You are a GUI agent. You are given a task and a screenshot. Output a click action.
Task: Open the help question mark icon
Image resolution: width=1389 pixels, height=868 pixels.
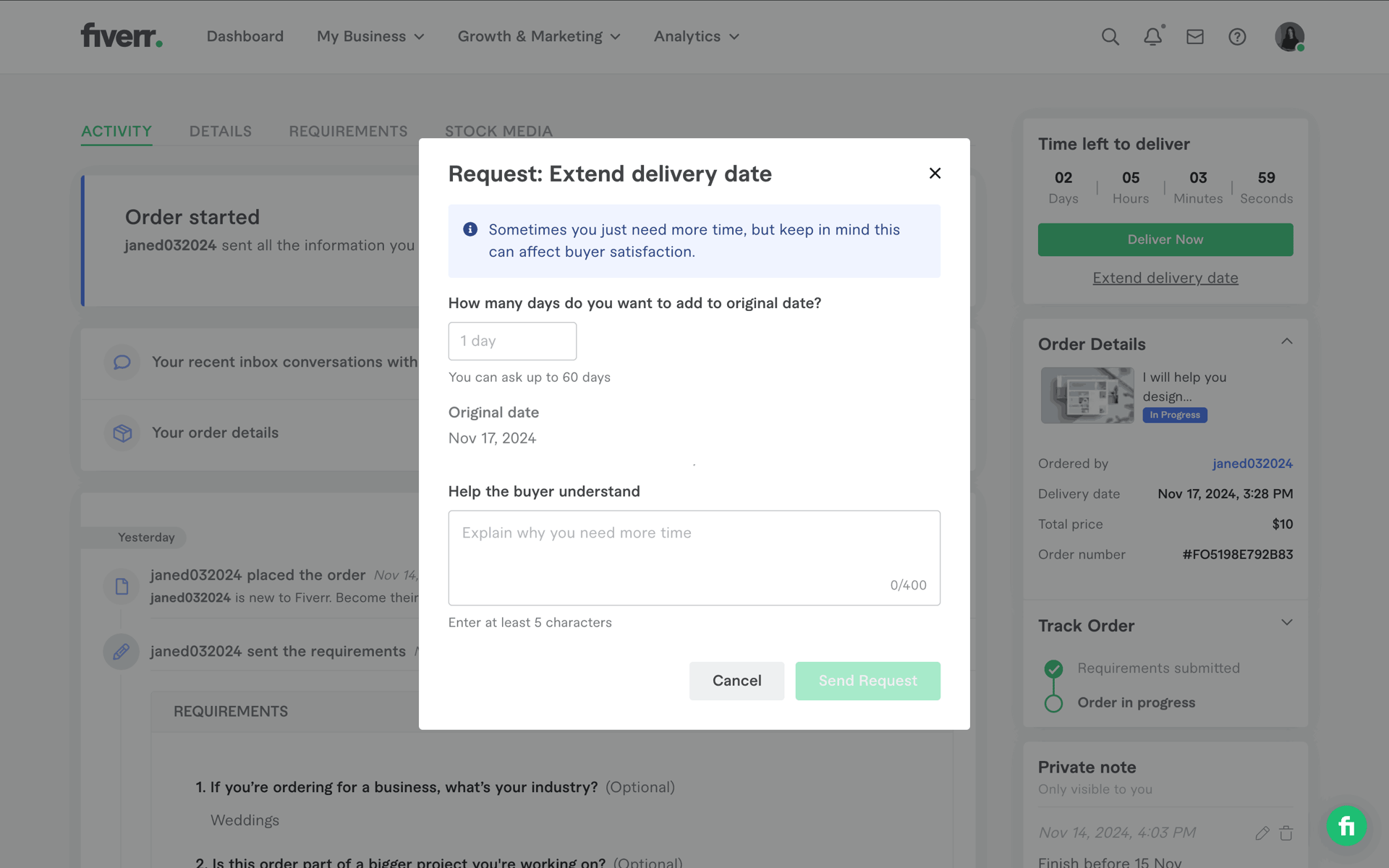pyautogui.click(x=1237, y=37)
